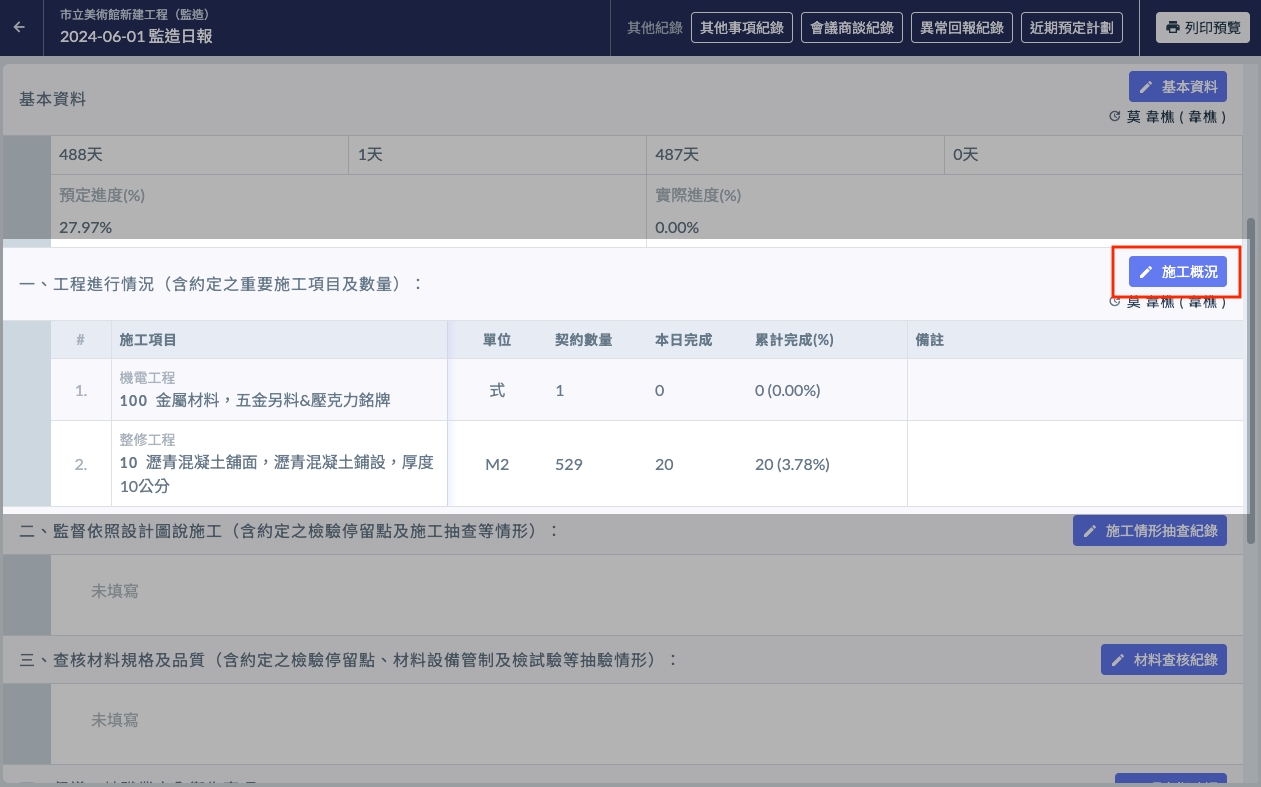Click the pencil icon on 施工概況 button

pos(1146,272)
